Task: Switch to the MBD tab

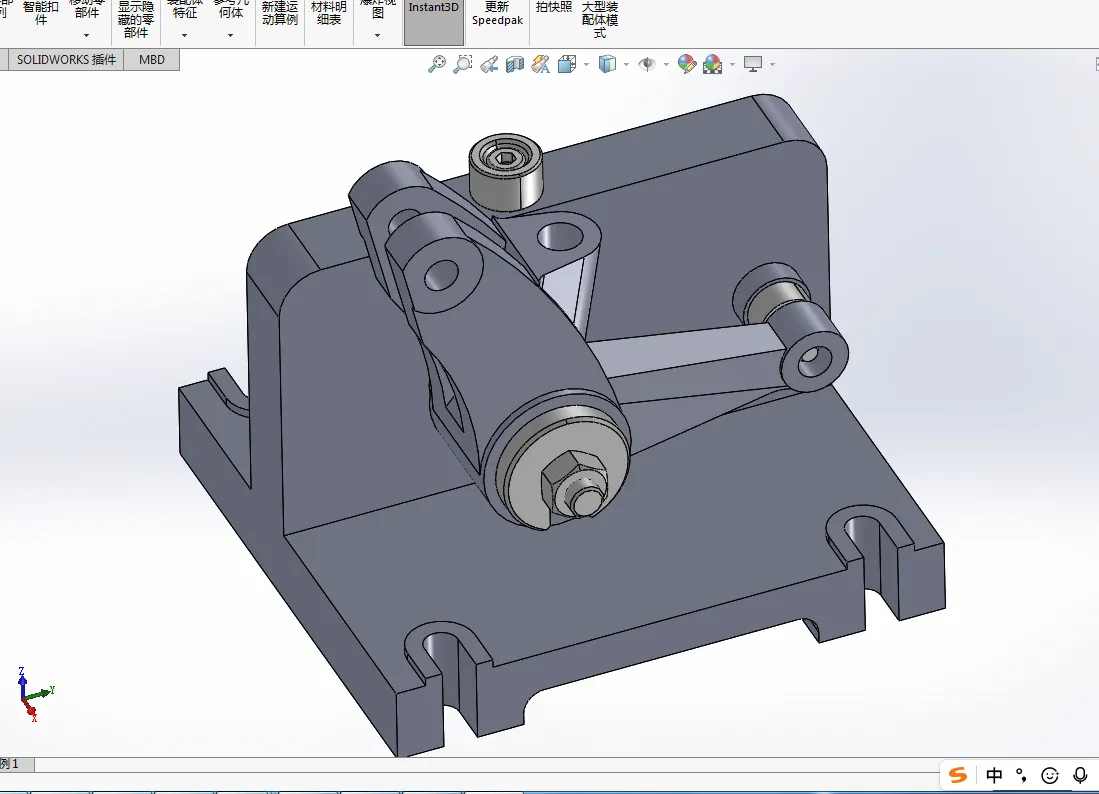Action: click(x=151, y=60)
